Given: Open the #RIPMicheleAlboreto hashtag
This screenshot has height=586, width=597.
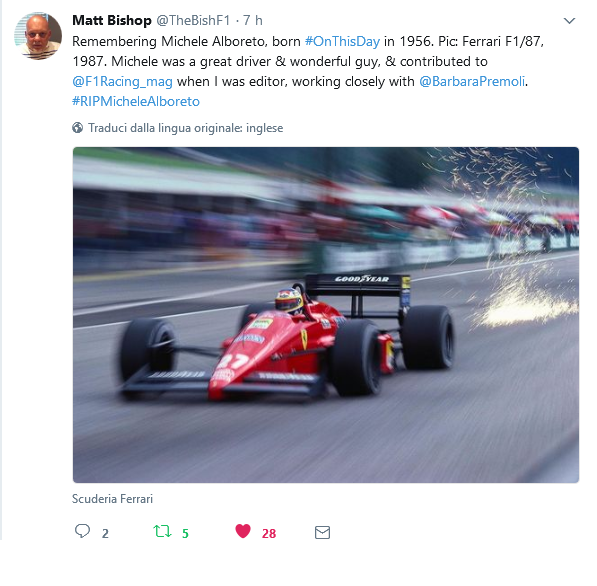Looking at the screenshot, I should [136, 102].
